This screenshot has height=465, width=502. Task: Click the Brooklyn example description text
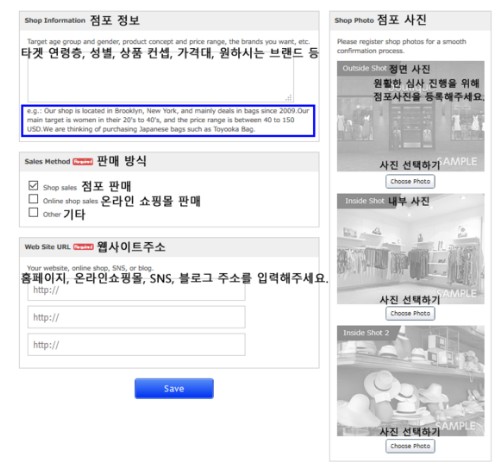[x=168, y=120]
